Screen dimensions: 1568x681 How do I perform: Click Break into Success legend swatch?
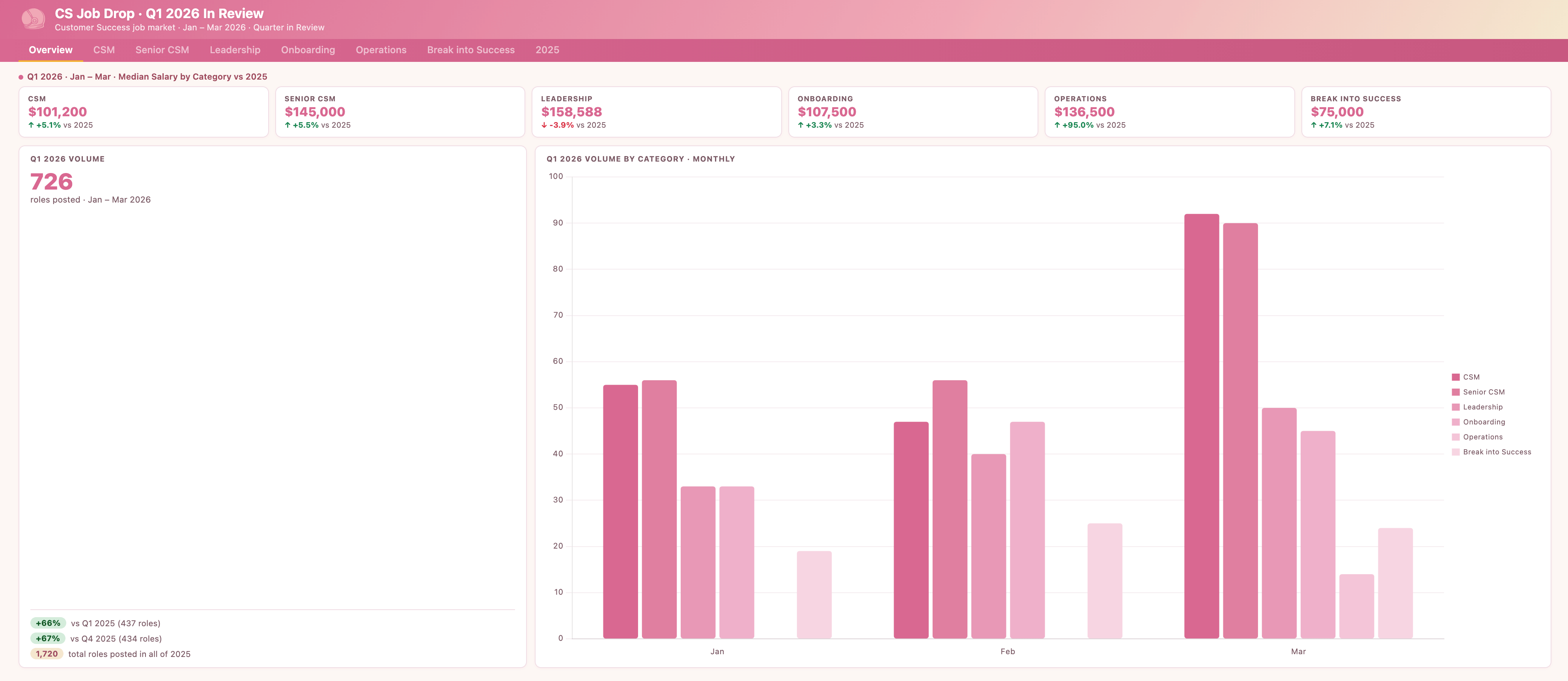(1456, 452)
